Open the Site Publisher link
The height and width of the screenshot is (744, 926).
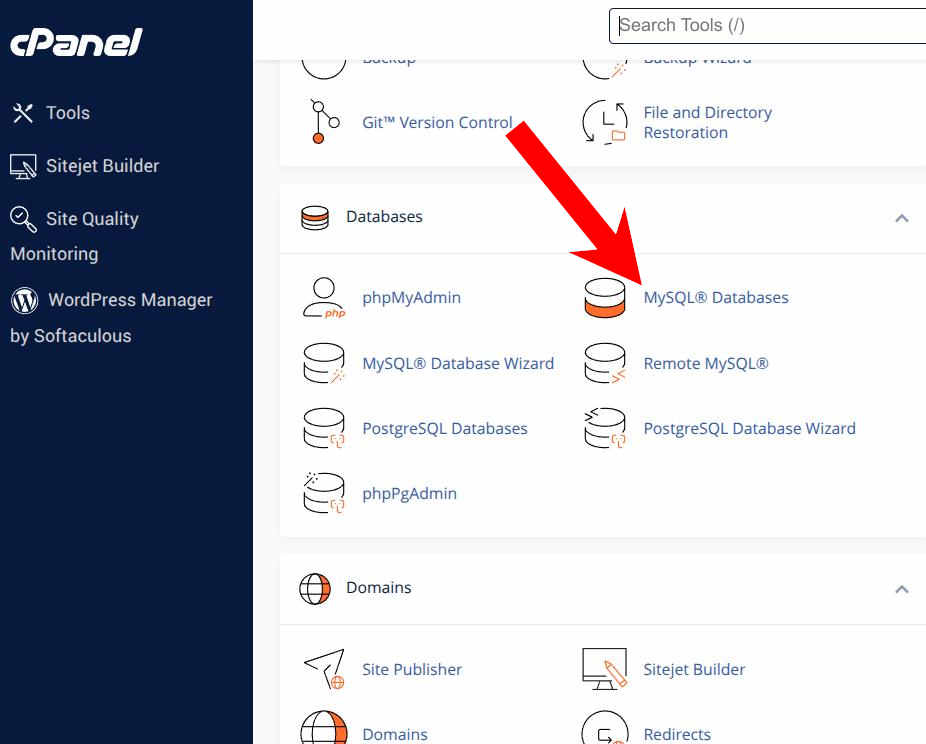point(412,669)
